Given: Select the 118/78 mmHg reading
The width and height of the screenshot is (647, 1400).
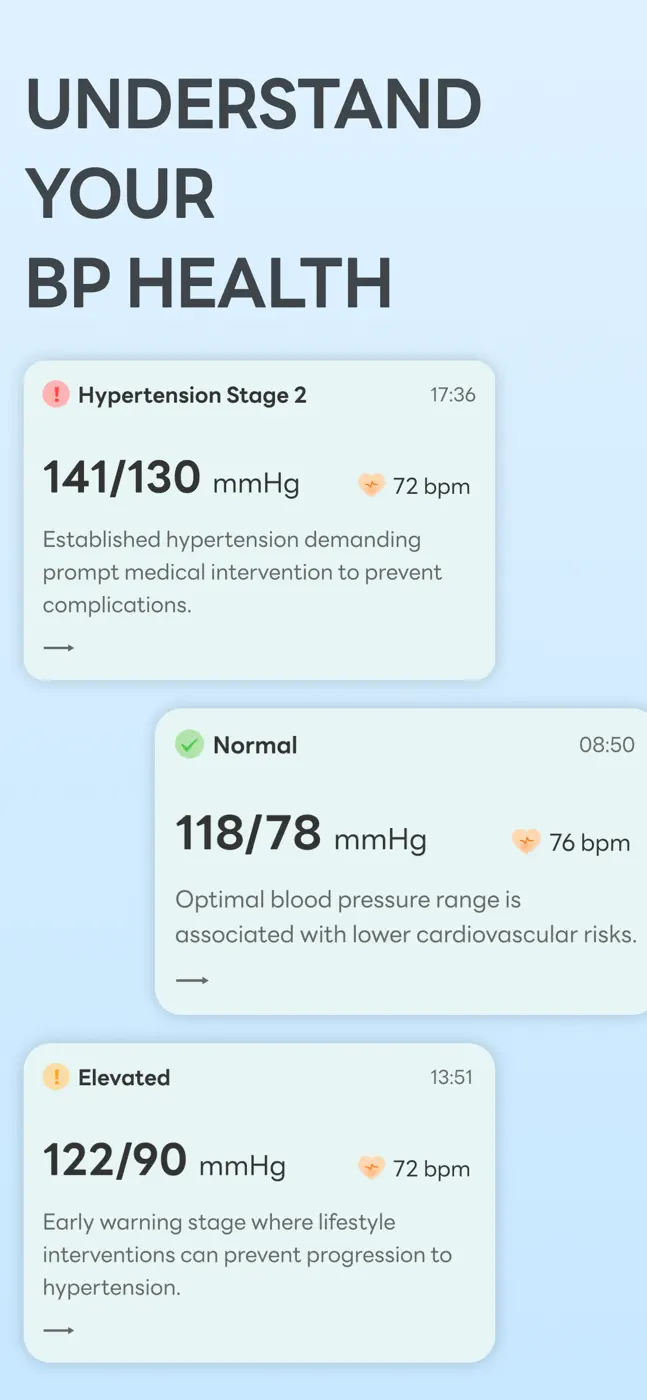Looking at the screenshot, I should pyautogui.click(x=301, y=834).
